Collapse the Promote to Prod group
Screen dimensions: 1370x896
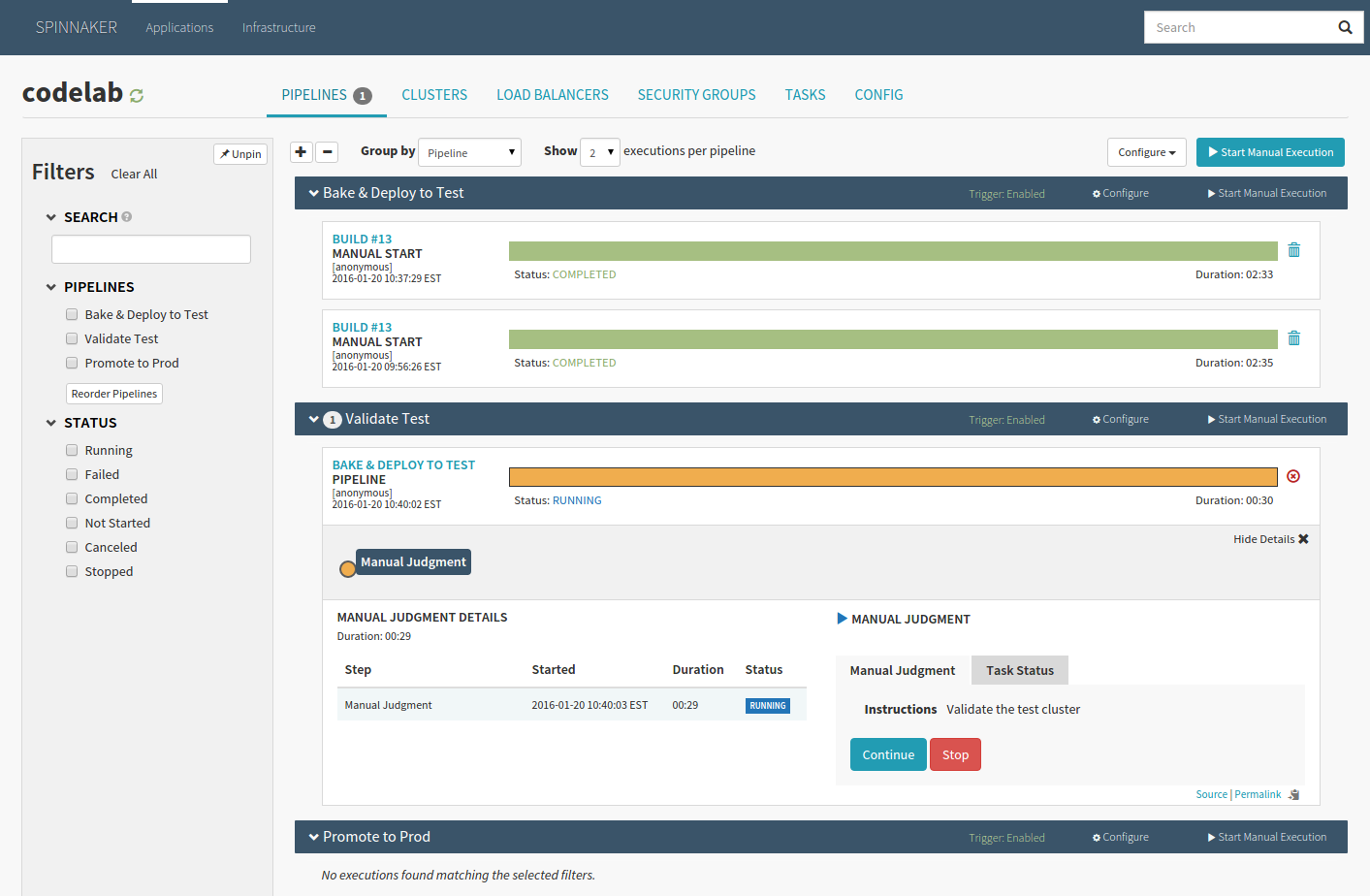(x=314, y=837)
